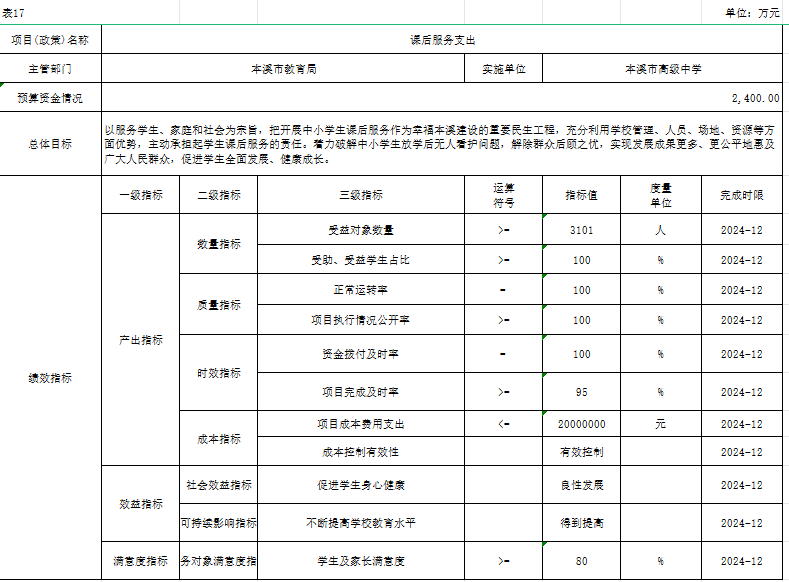Click the 促进学生身心健康 cell

point(361,485)
